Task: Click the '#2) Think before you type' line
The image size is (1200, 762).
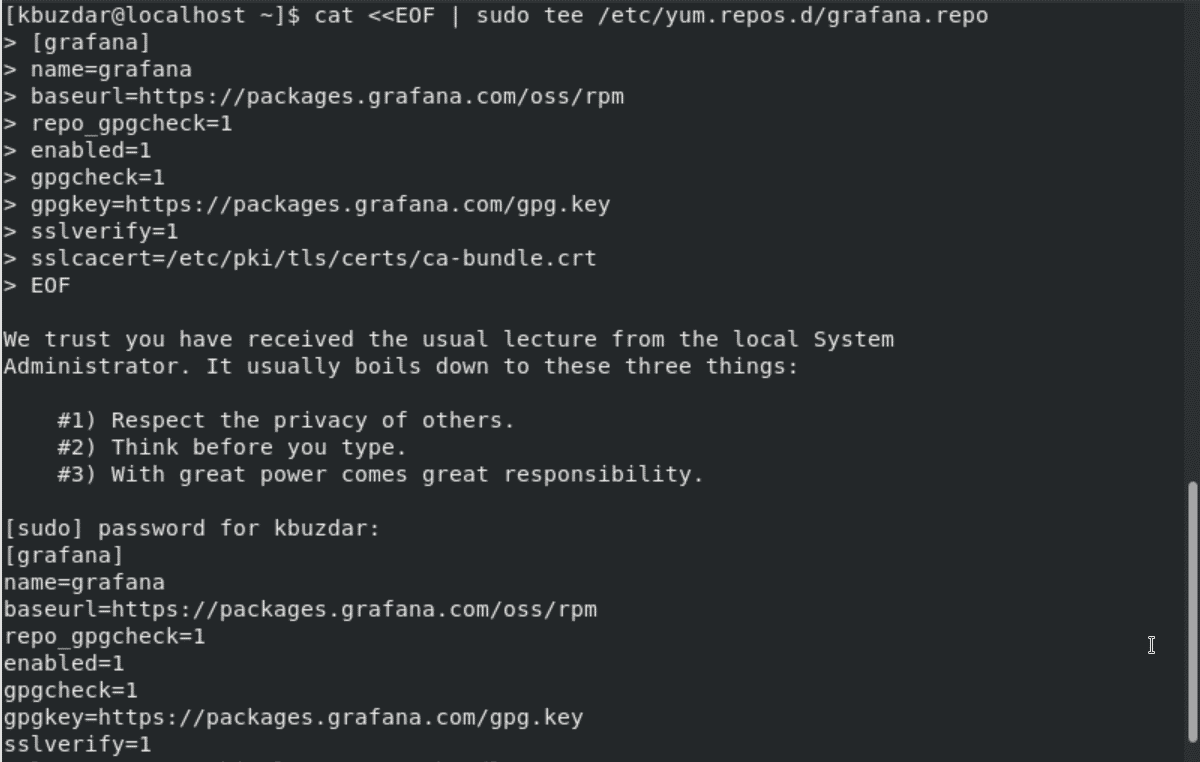Action: coord(232,447)
